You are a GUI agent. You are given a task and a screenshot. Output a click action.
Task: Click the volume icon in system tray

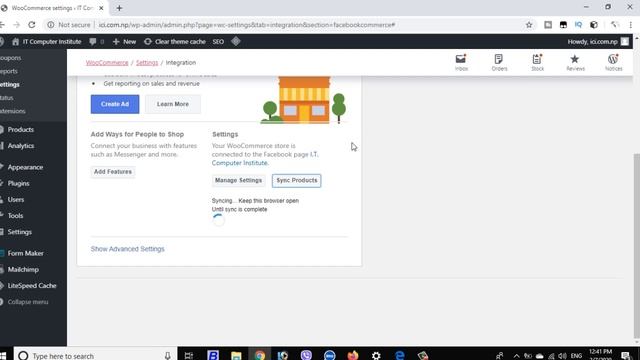[563, 356]
